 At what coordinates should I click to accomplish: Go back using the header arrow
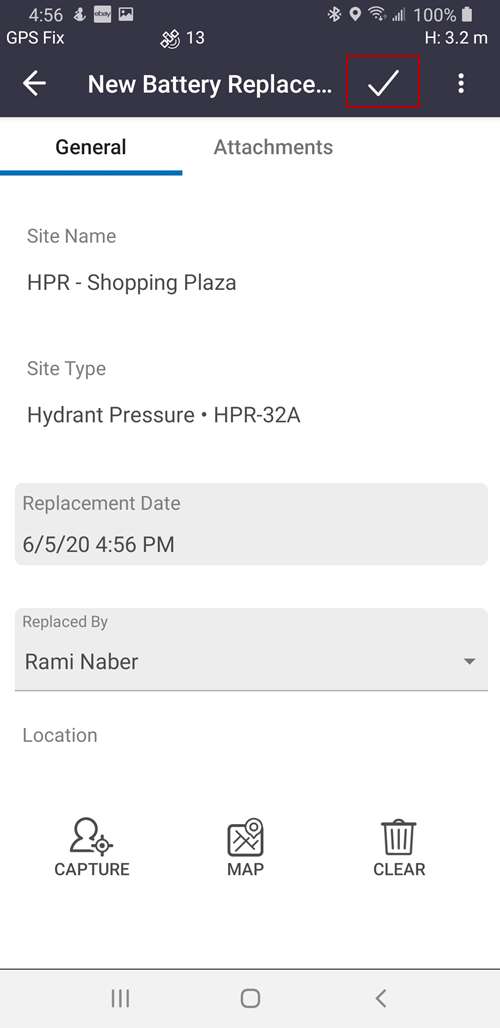(34, 83)
